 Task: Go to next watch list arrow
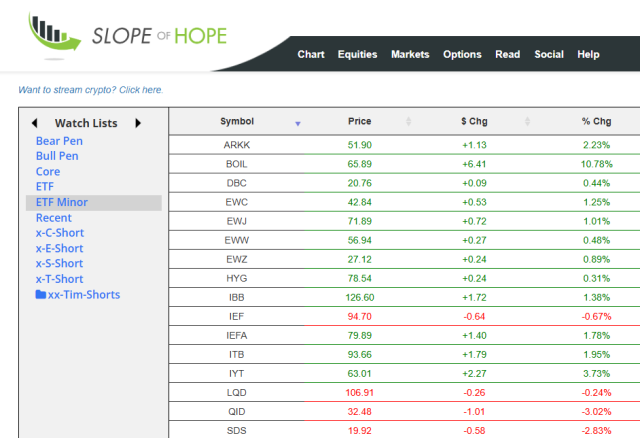click(138, 123)
